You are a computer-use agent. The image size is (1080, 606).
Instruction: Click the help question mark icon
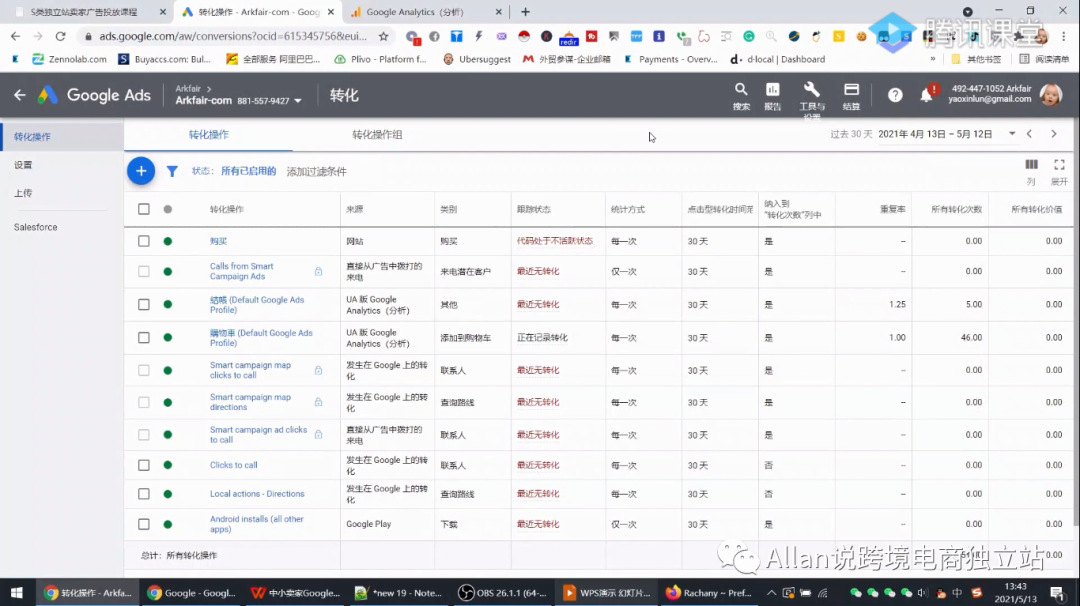point(895,95)
